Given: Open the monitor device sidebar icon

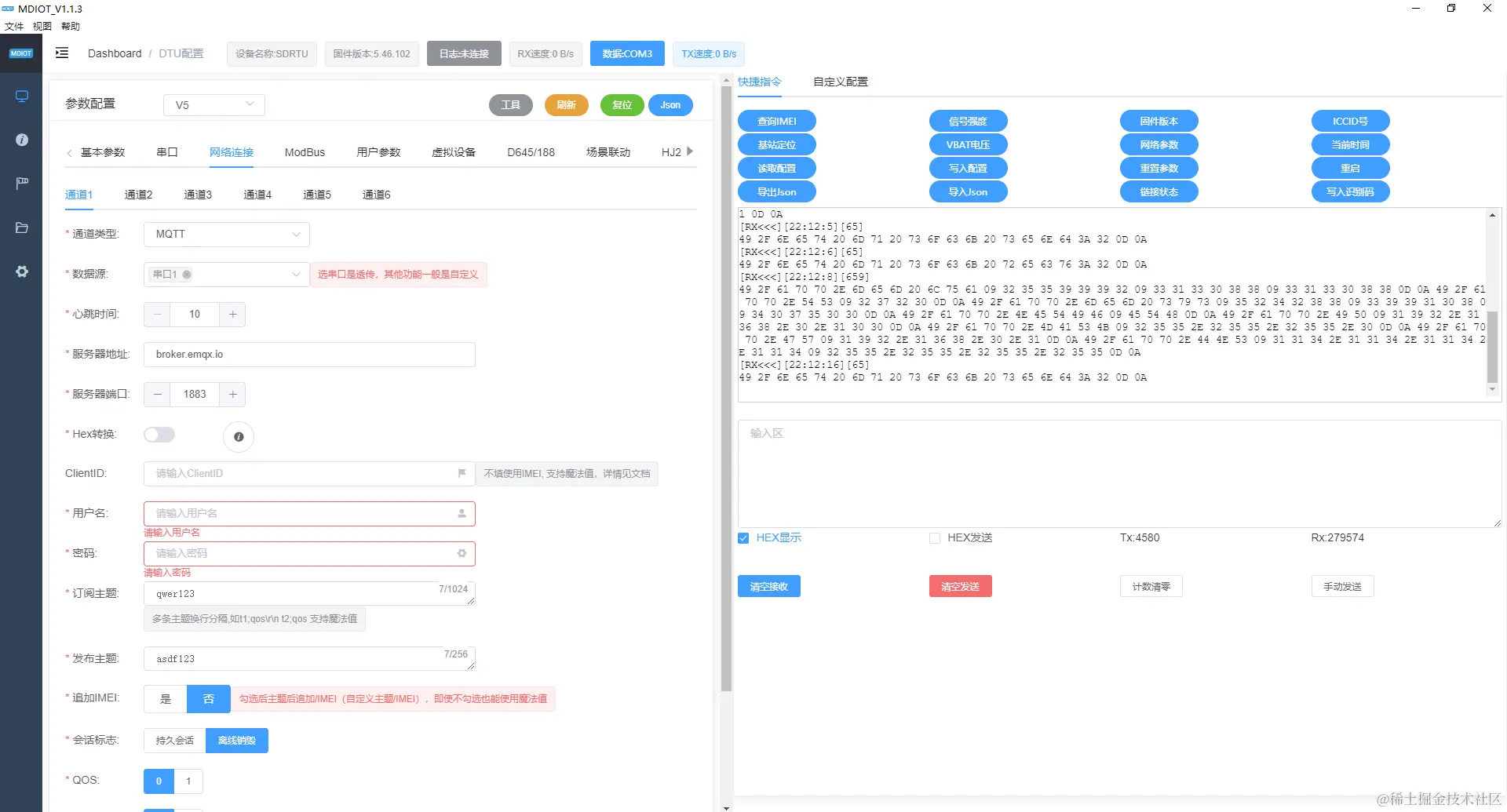Looking at the screenshot, I should (x=22, y=96).
